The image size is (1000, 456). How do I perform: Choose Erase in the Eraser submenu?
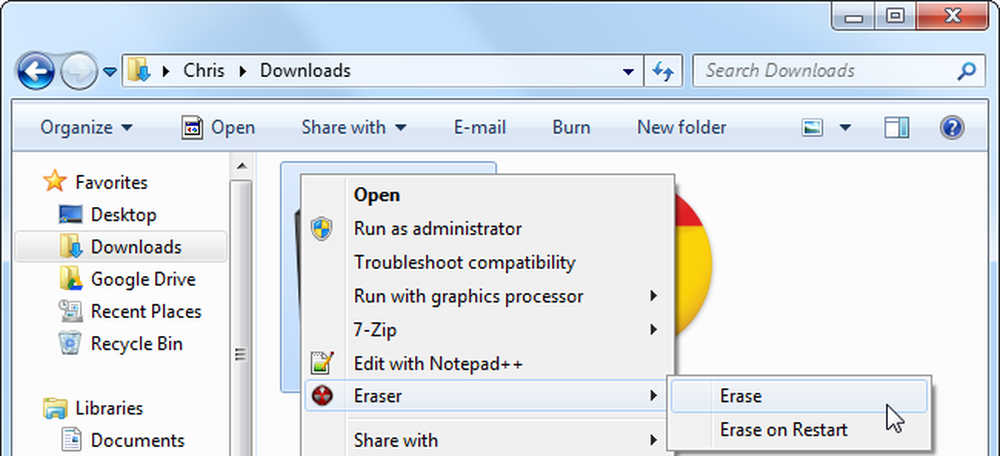[799, 396]
